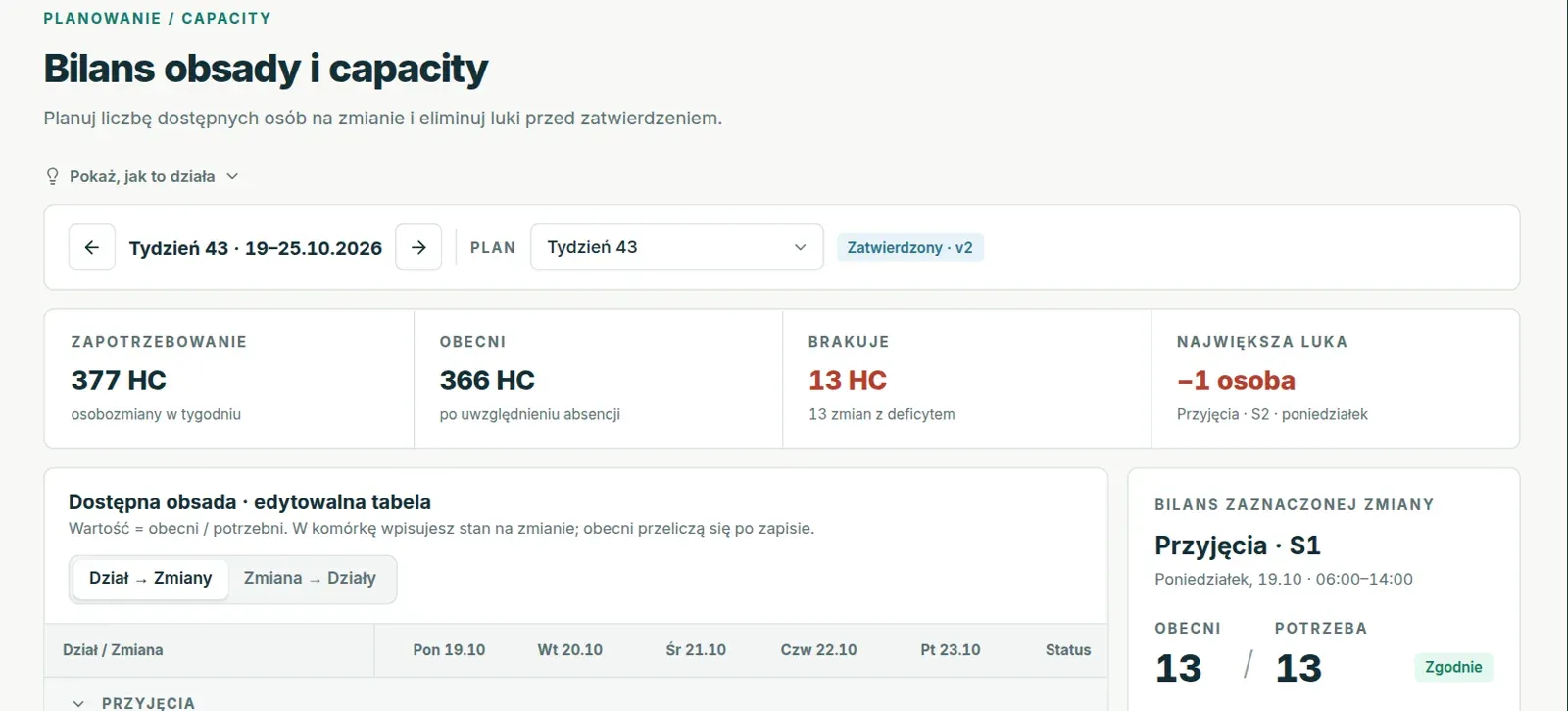This screenshot has width=1568, height=711.
Task: Click the 'Status' column header
Action: pyautogui.click(x=1068, y=650)
